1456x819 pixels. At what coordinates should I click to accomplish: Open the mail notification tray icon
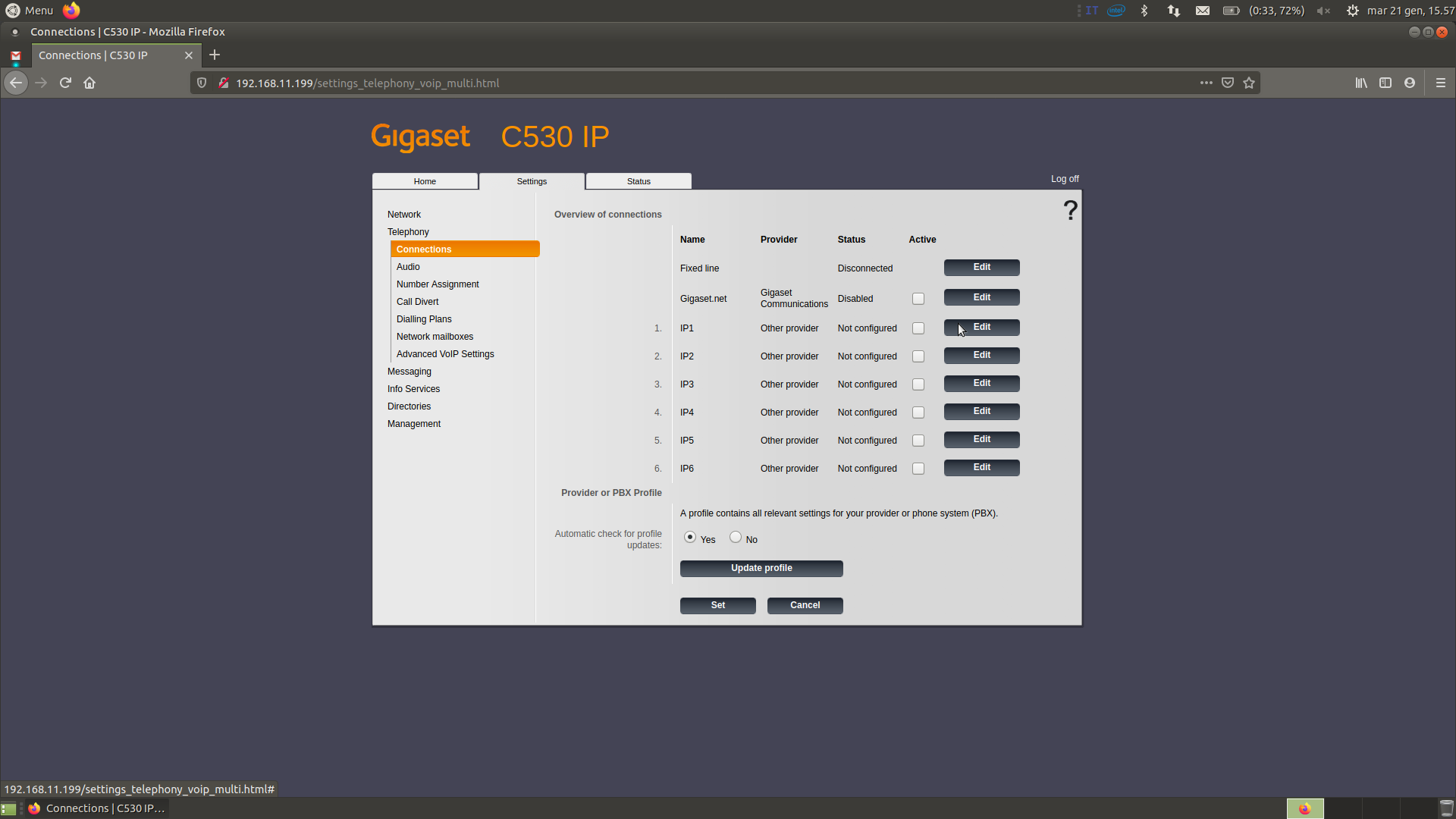pyautogui.click(x=1203, y=11)
